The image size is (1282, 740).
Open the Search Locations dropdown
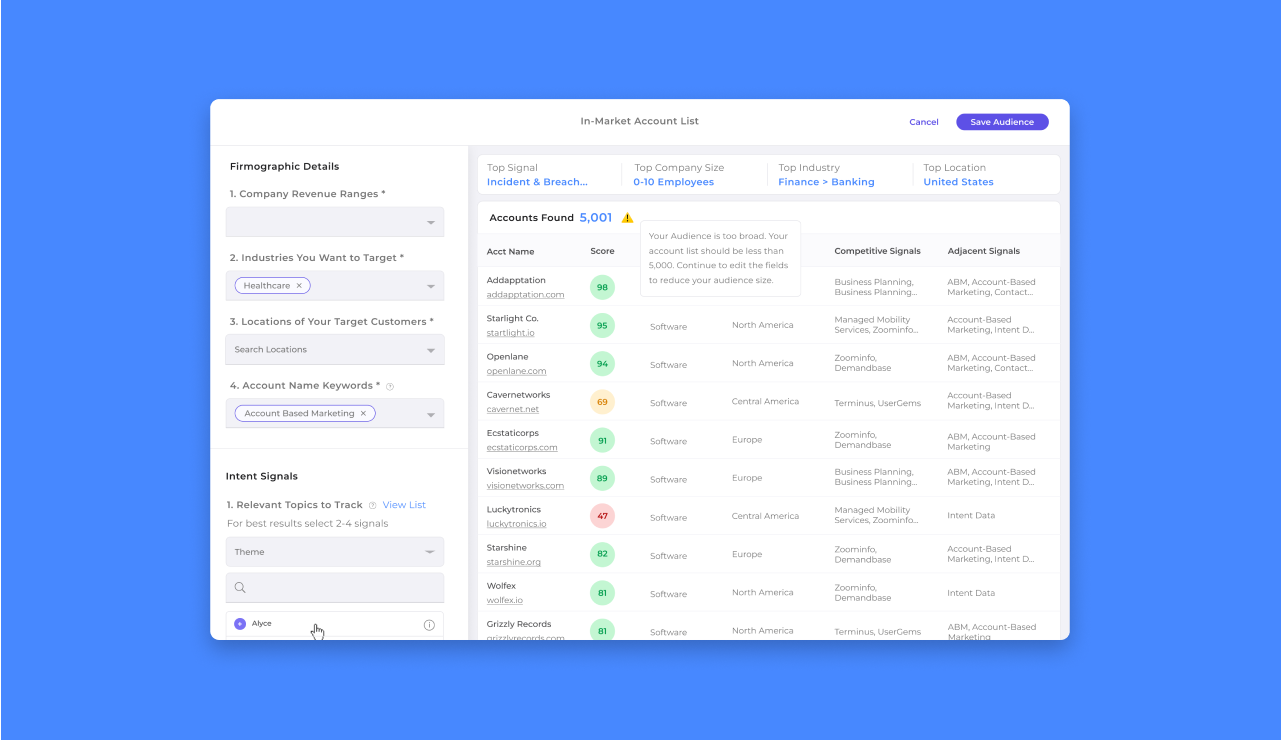click(335, 350)
